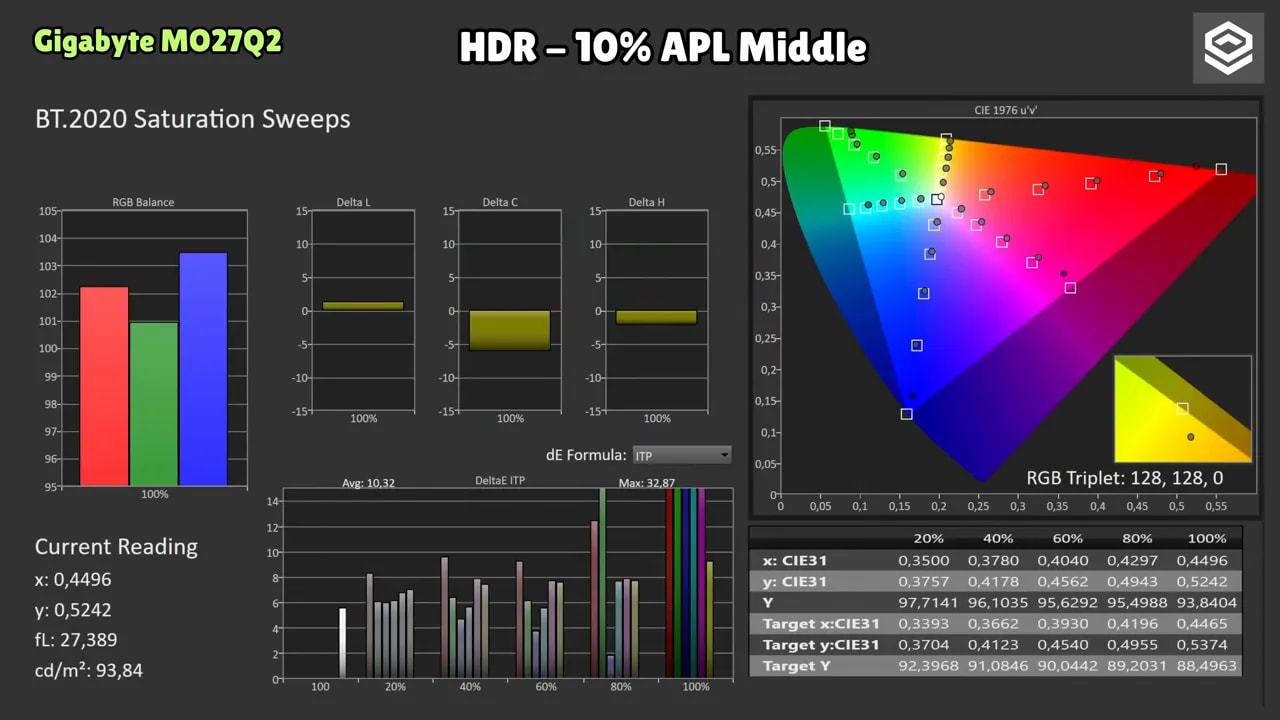The width and height of the screenshot is (1280, 720).
Task: Click the "RGB Balance" chart title
Action: click(x=143, y=202)
